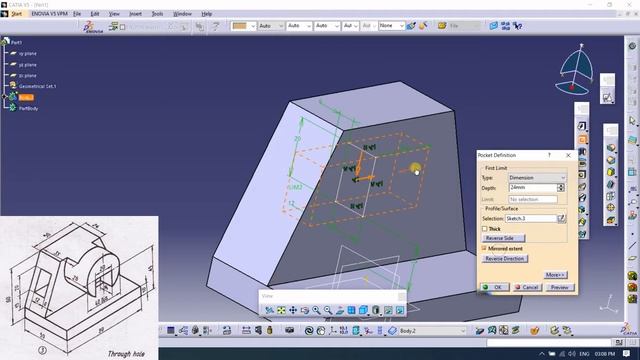Click the Hide/Show icon in View toolbar

[x=388, y=311]
